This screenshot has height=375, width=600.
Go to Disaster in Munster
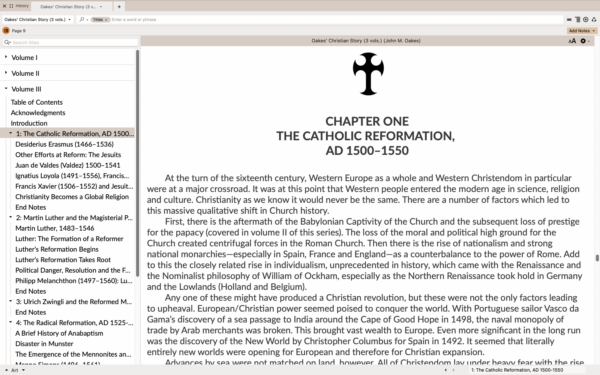[44, 344]
